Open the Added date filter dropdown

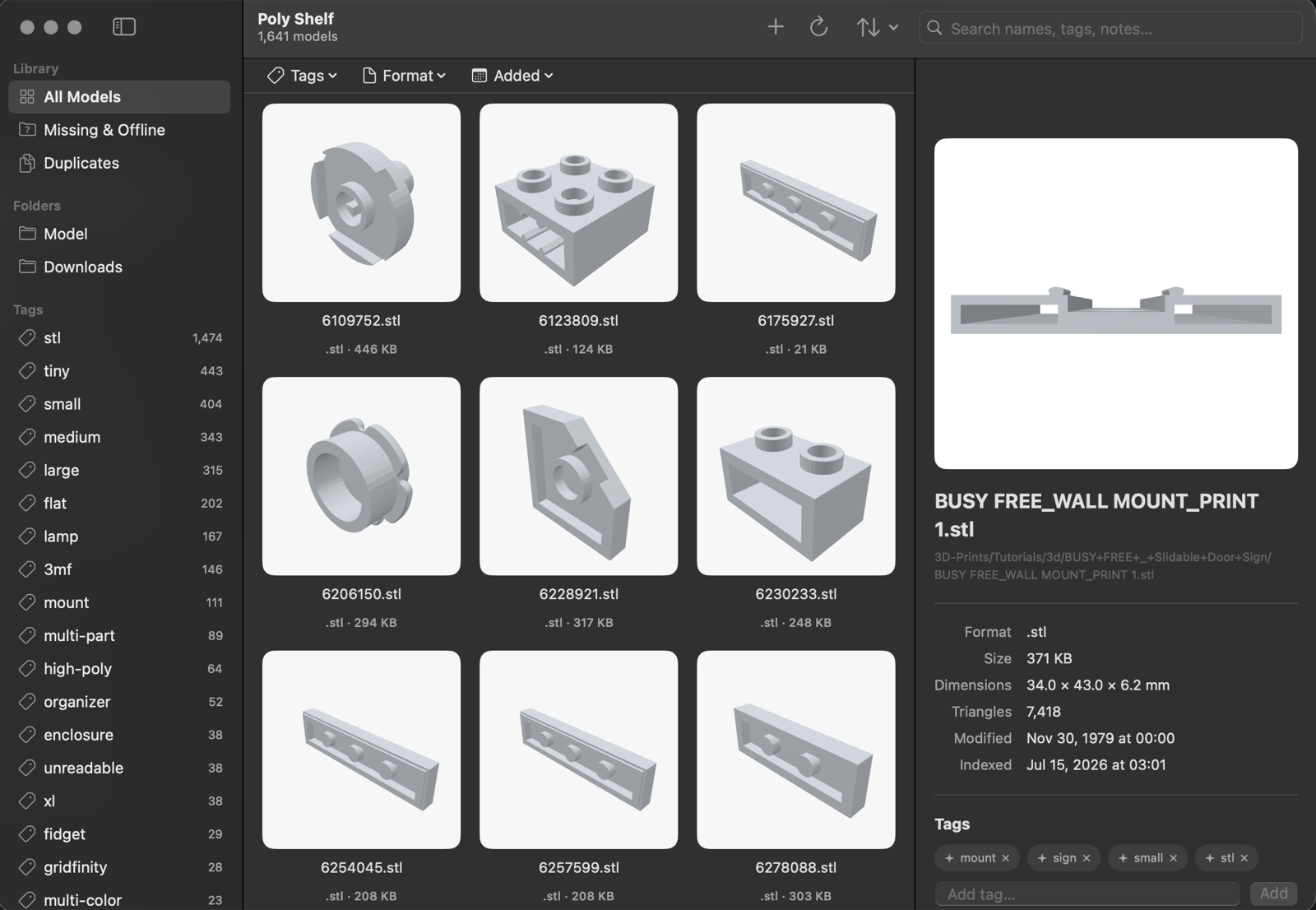click(512, 76)
